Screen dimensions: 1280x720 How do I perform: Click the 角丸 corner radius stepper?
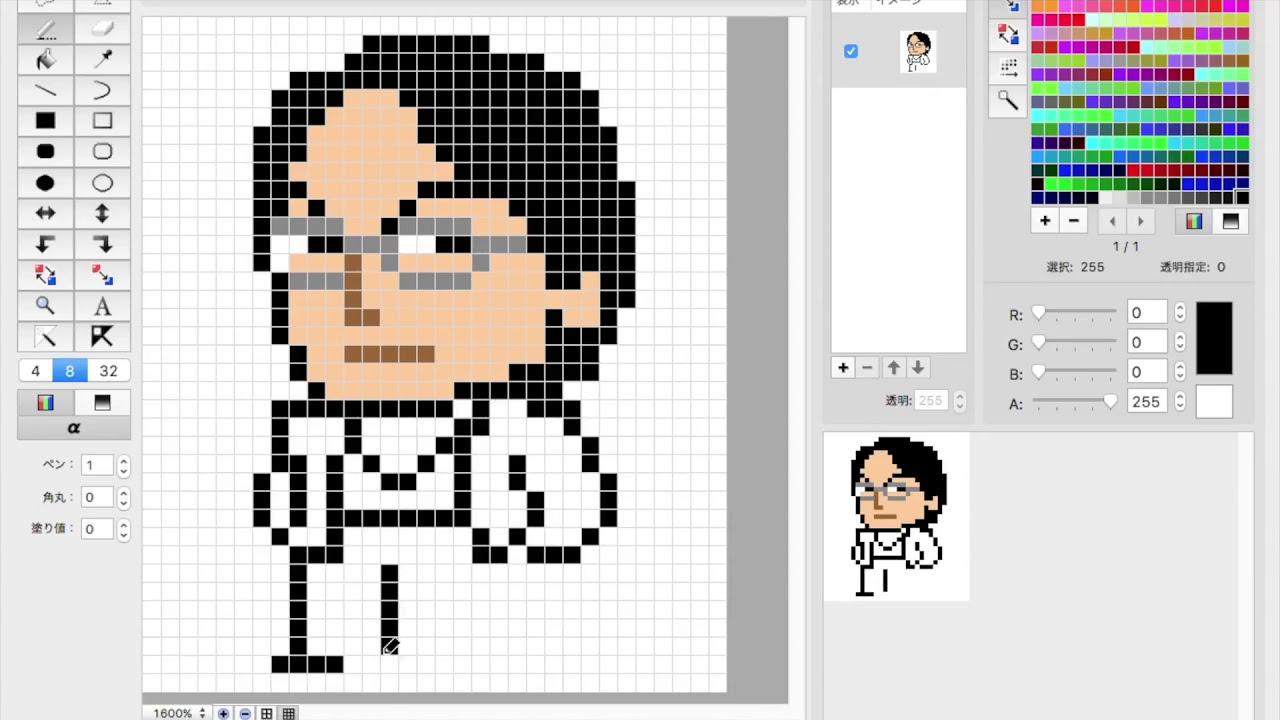point(124,497)
